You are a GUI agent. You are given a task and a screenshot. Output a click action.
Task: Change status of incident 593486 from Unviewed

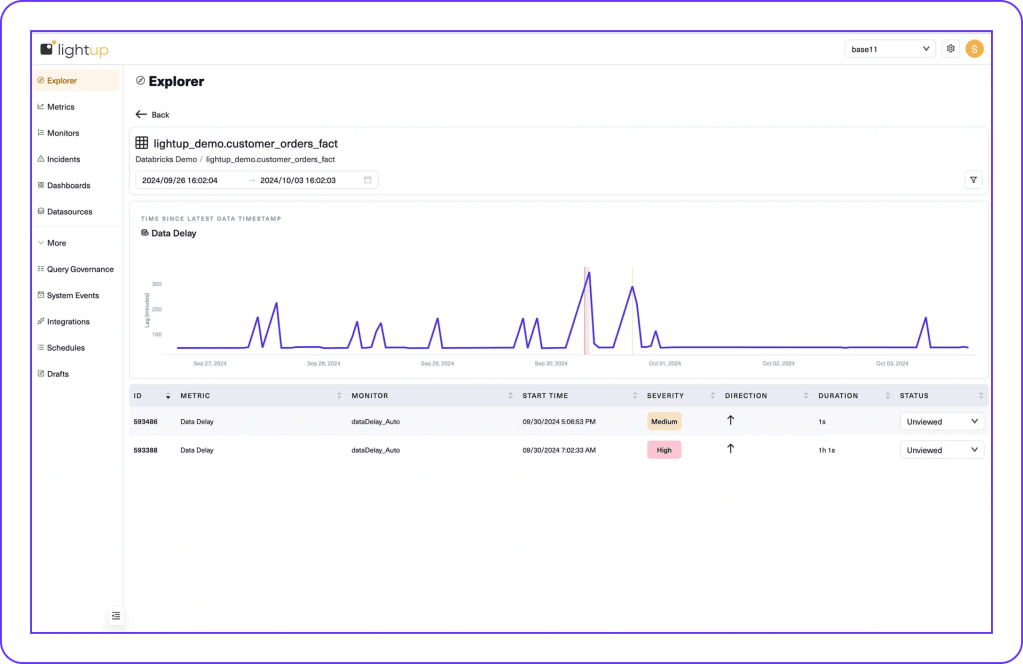[941, 421]
